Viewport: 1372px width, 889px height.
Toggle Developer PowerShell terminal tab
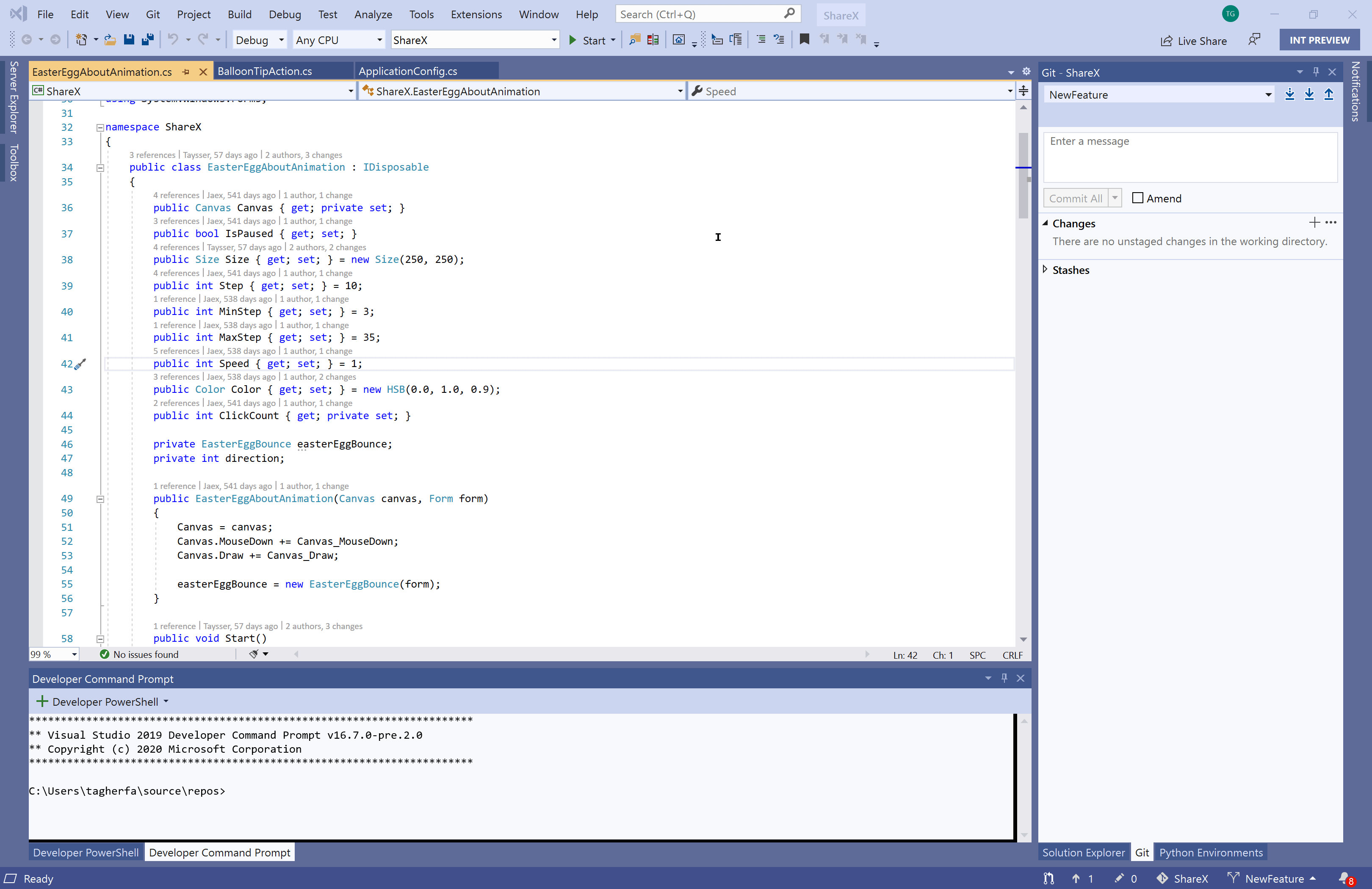84,852
